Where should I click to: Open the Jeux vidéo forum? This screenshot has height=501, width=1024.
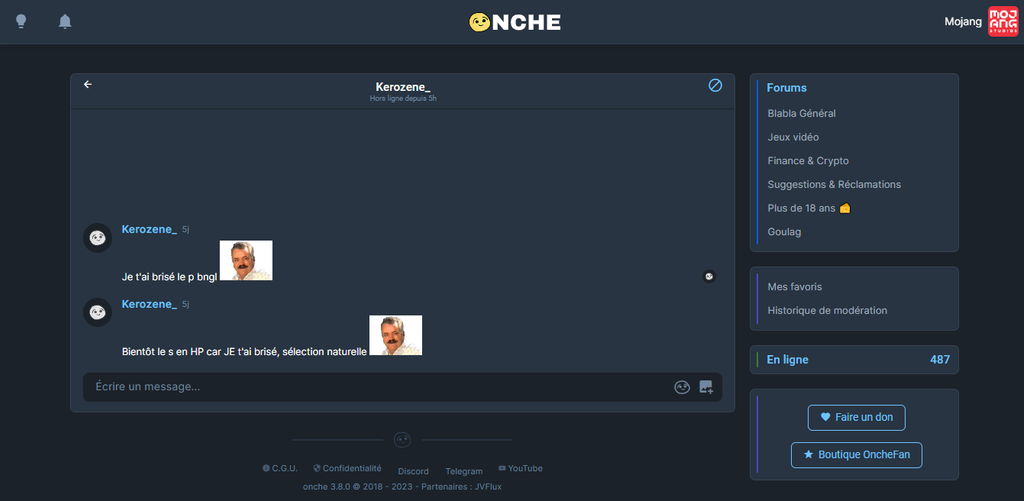[793, 137]
